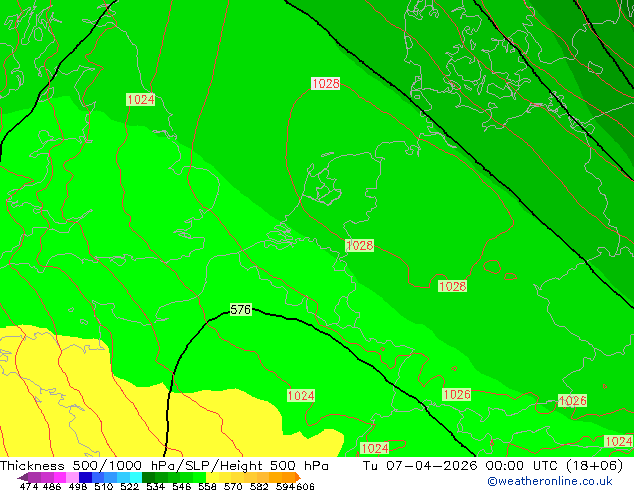
Task: Click legend value 534
Action: point(155,486)
